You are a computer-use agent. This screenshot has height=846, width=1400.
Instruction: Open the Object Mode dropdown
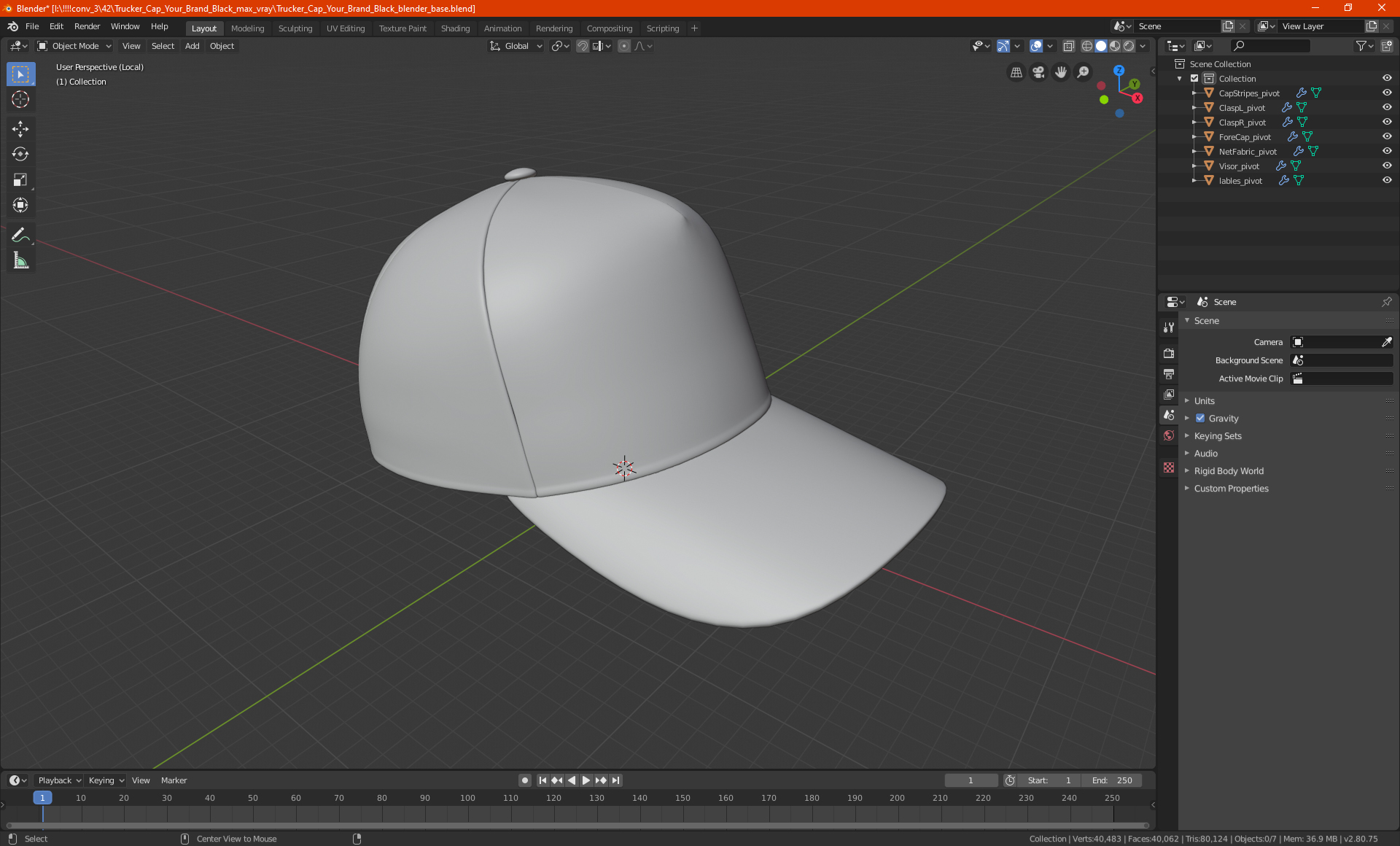(74, 46)
